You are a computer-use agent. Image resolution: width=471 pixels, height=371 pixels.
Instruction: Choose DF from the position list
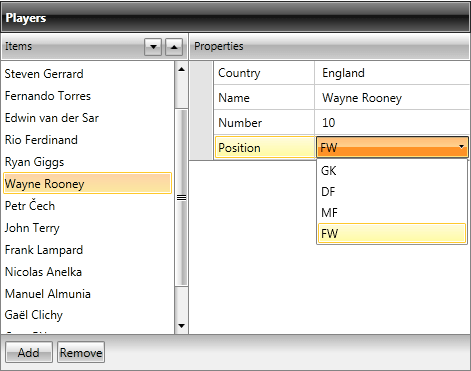pyautogui.click(x=392, y=192)
